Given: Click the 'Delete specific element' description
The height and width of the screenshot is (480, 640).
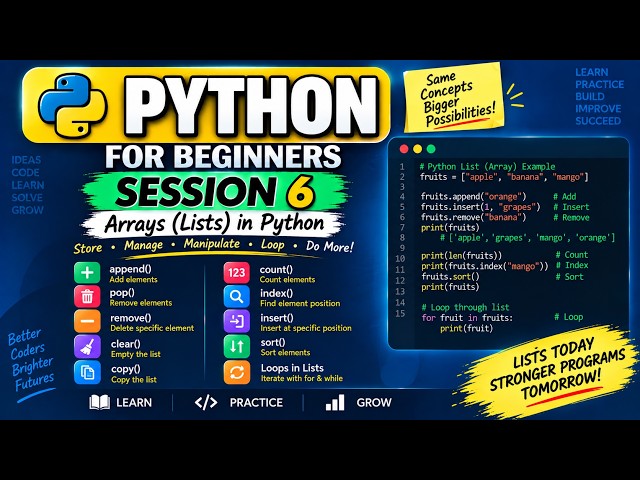Looking at the screenshot, I should 152,328.
